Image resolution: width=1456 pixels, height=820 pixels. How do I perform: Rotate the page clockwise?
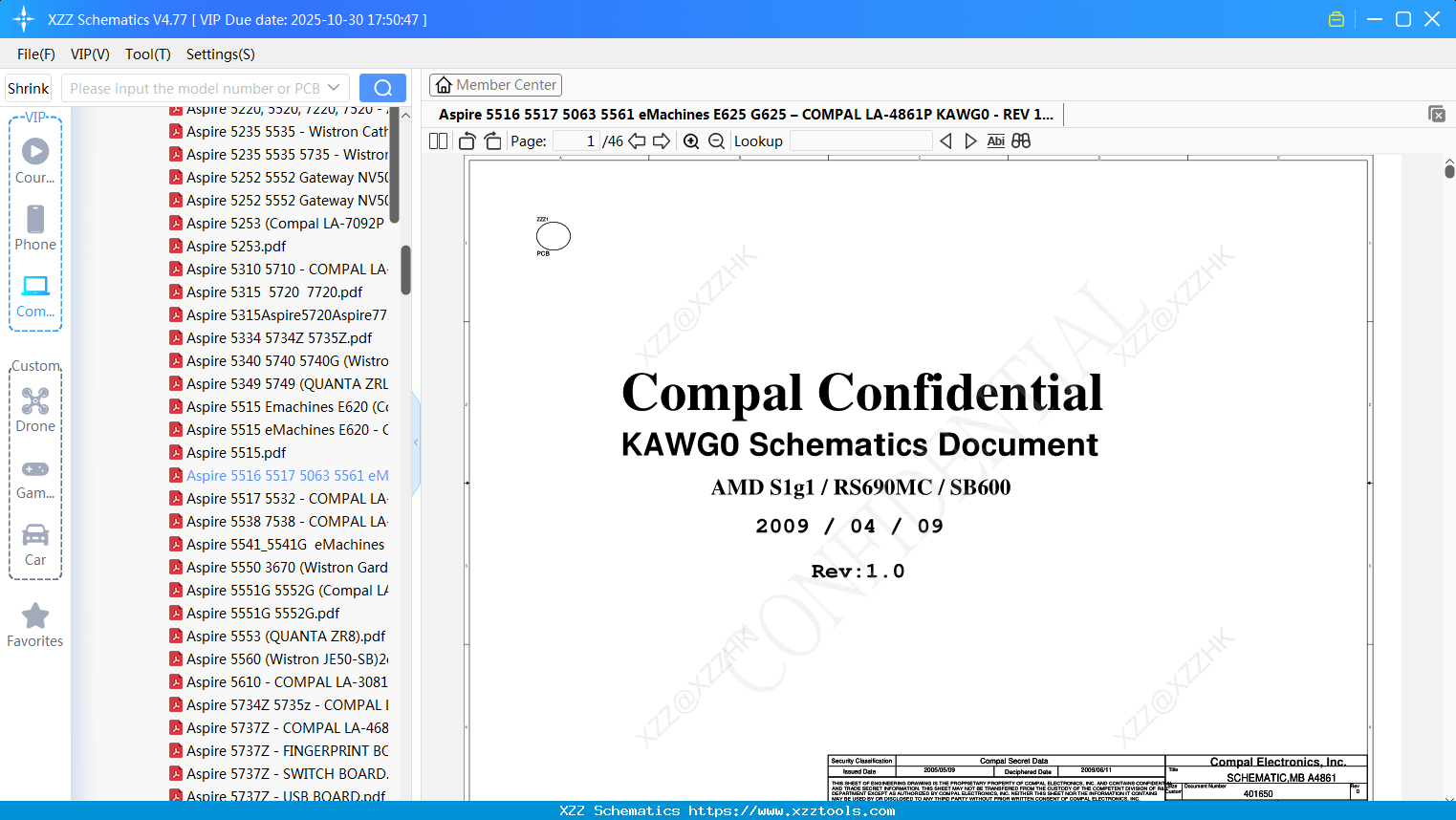pos(492,141)
